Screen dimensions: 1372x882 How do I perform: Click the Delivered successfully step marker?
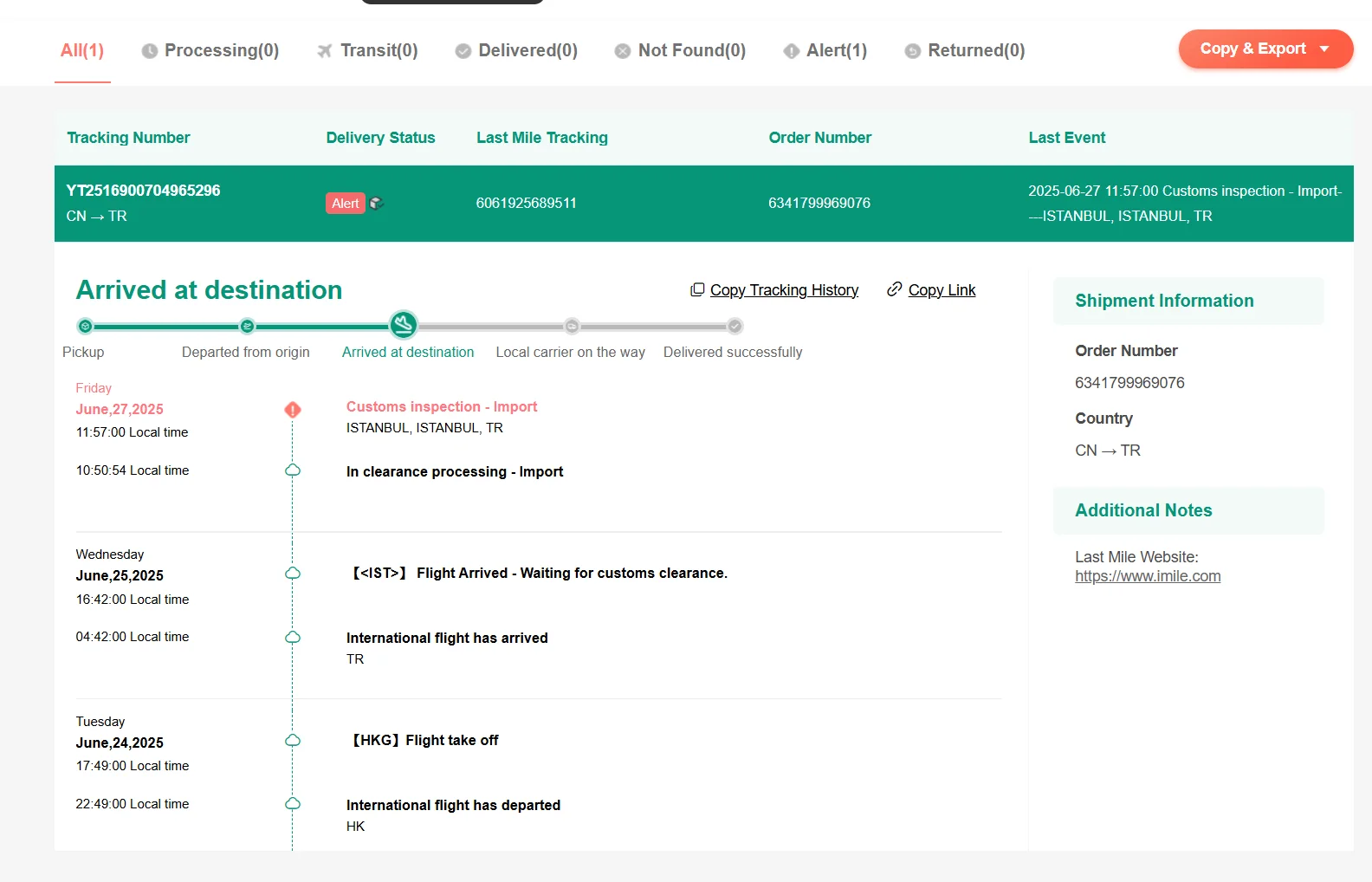pos(735,327)
